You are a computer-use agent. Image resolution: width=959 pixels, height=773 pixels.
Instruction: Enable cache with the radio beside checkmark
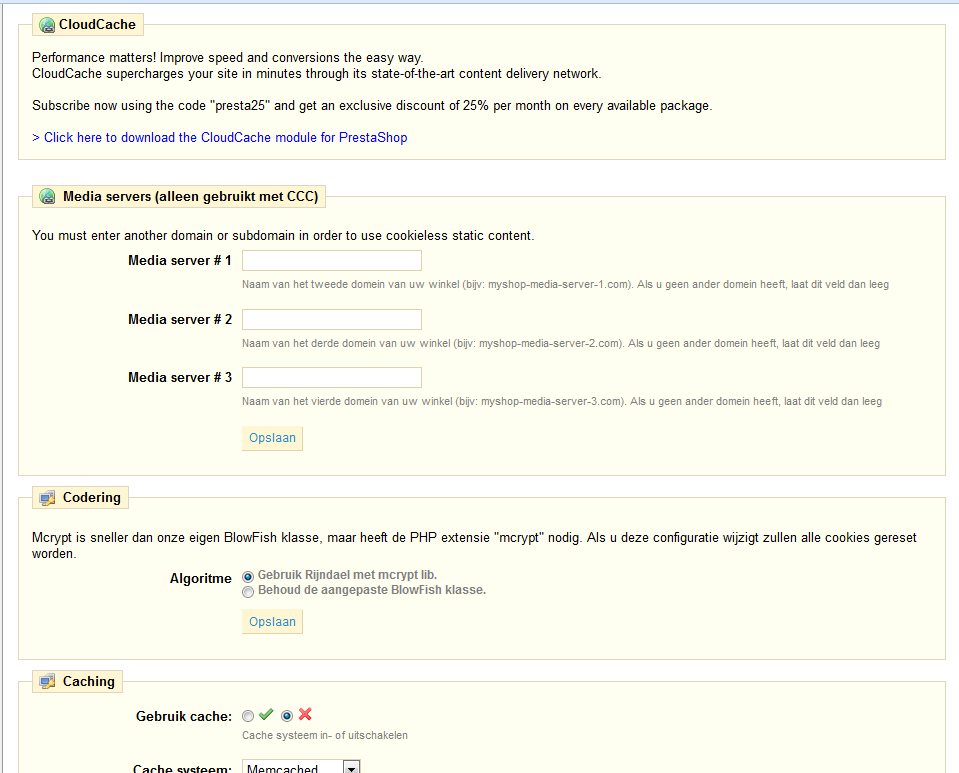(x=248, y=716)
